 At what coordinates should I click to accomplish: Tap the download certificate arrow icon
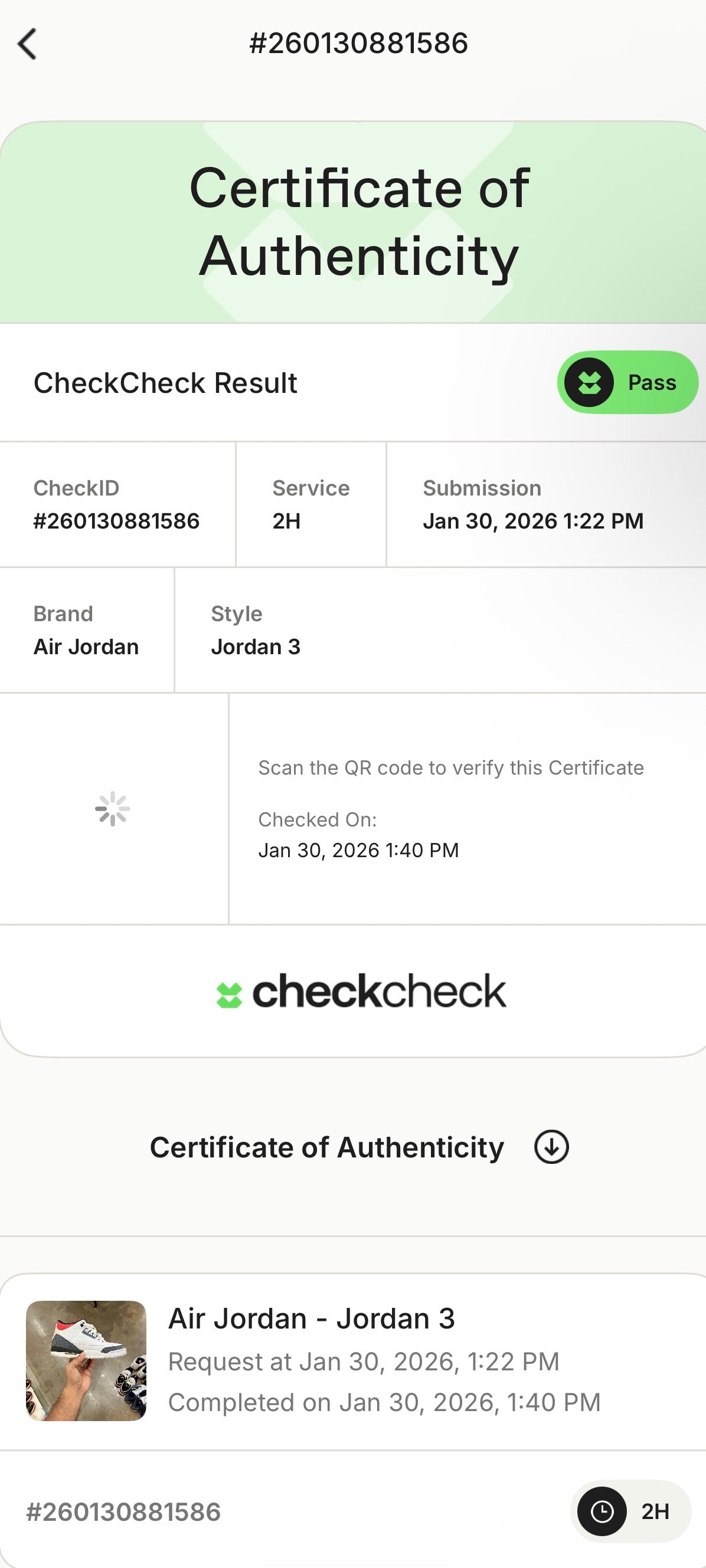[x=551, y=1147]
